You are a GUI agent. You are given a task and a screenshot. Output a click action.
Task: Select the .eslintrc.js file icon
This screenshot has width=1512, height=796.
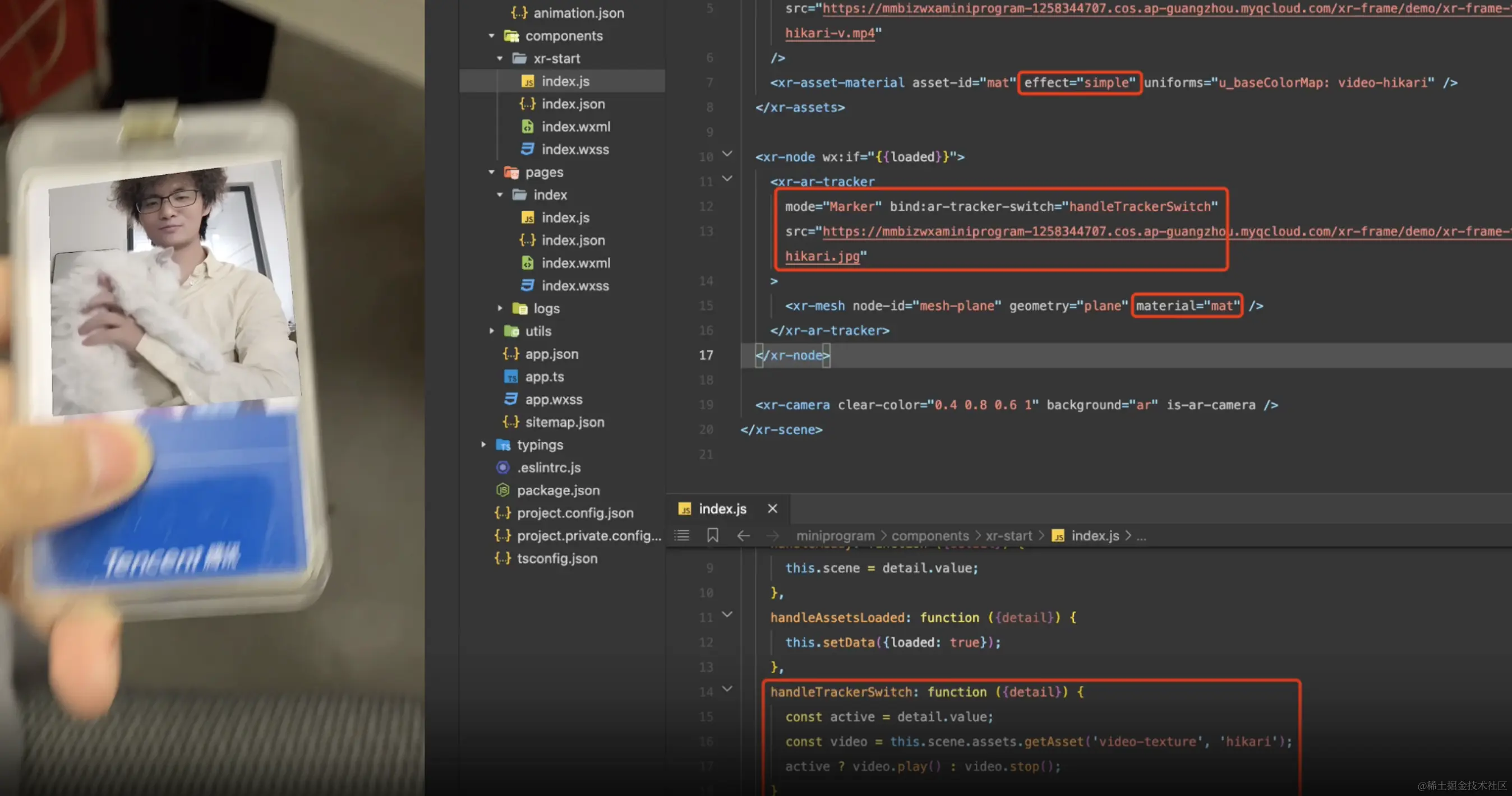click(x=503, y=468)
